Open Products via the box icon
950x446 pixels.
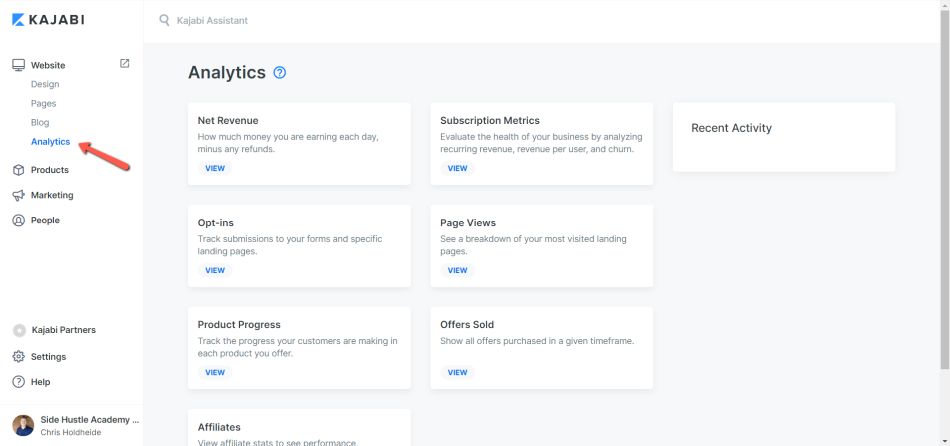pyautogui.click(x=19, y=170)
